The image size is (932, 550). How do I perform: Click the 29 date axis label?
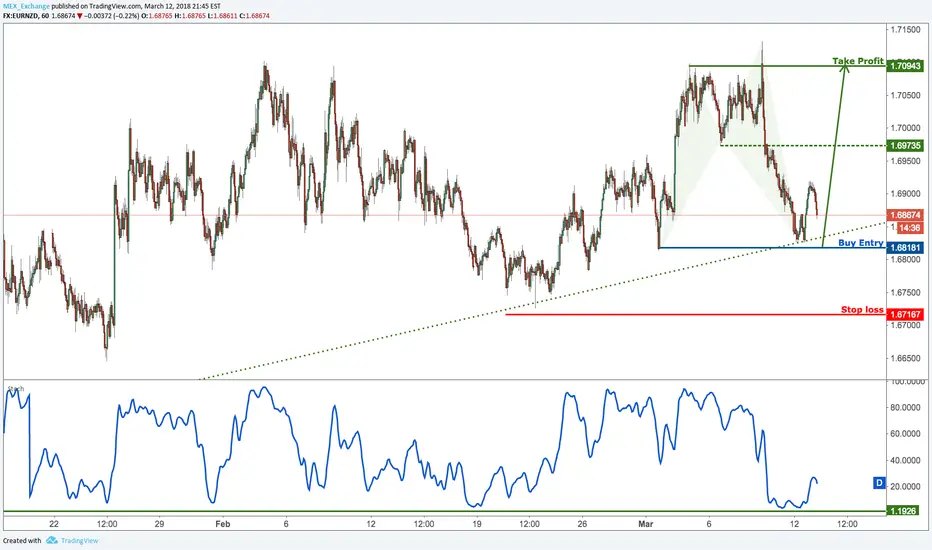pos(159,524)
